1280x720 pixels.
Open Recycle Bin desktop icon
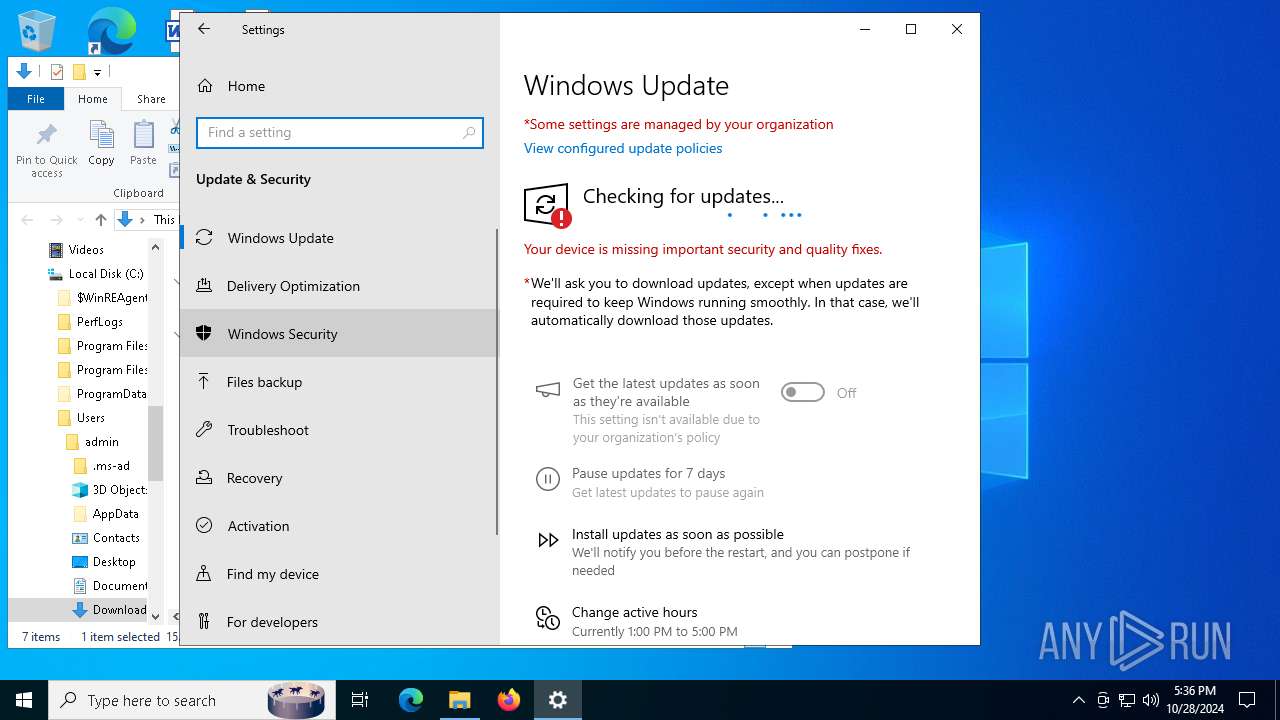click(37, 31)
